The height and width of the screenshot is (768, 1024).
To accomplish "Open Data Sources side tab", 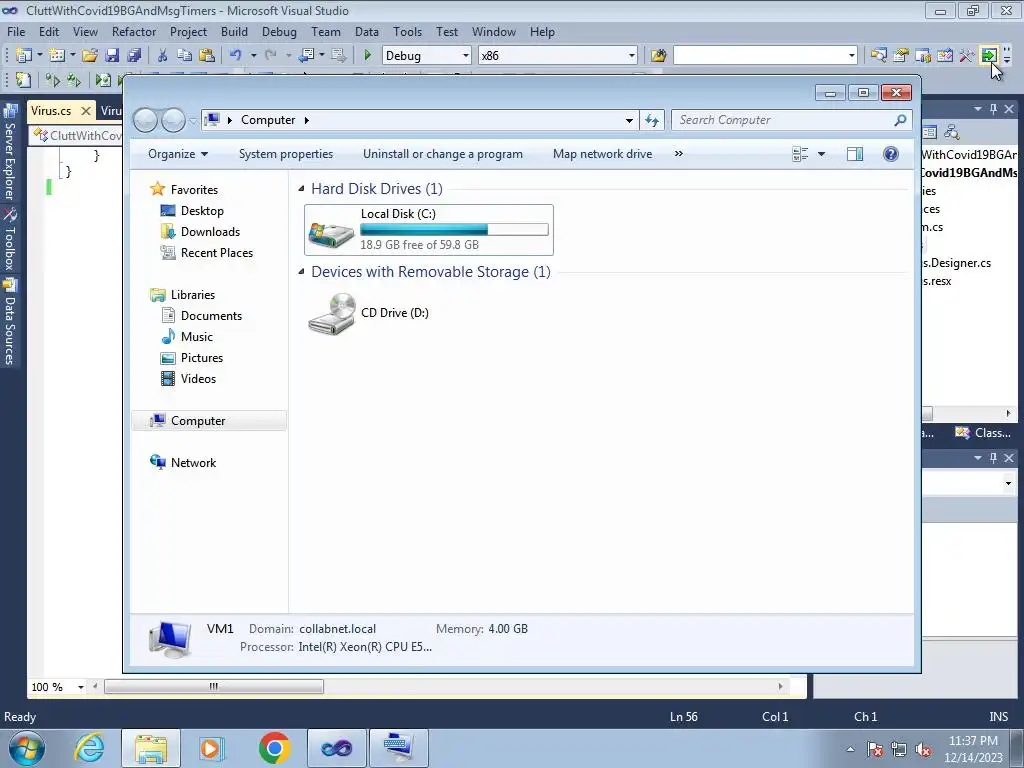I will tap(9, 323).
